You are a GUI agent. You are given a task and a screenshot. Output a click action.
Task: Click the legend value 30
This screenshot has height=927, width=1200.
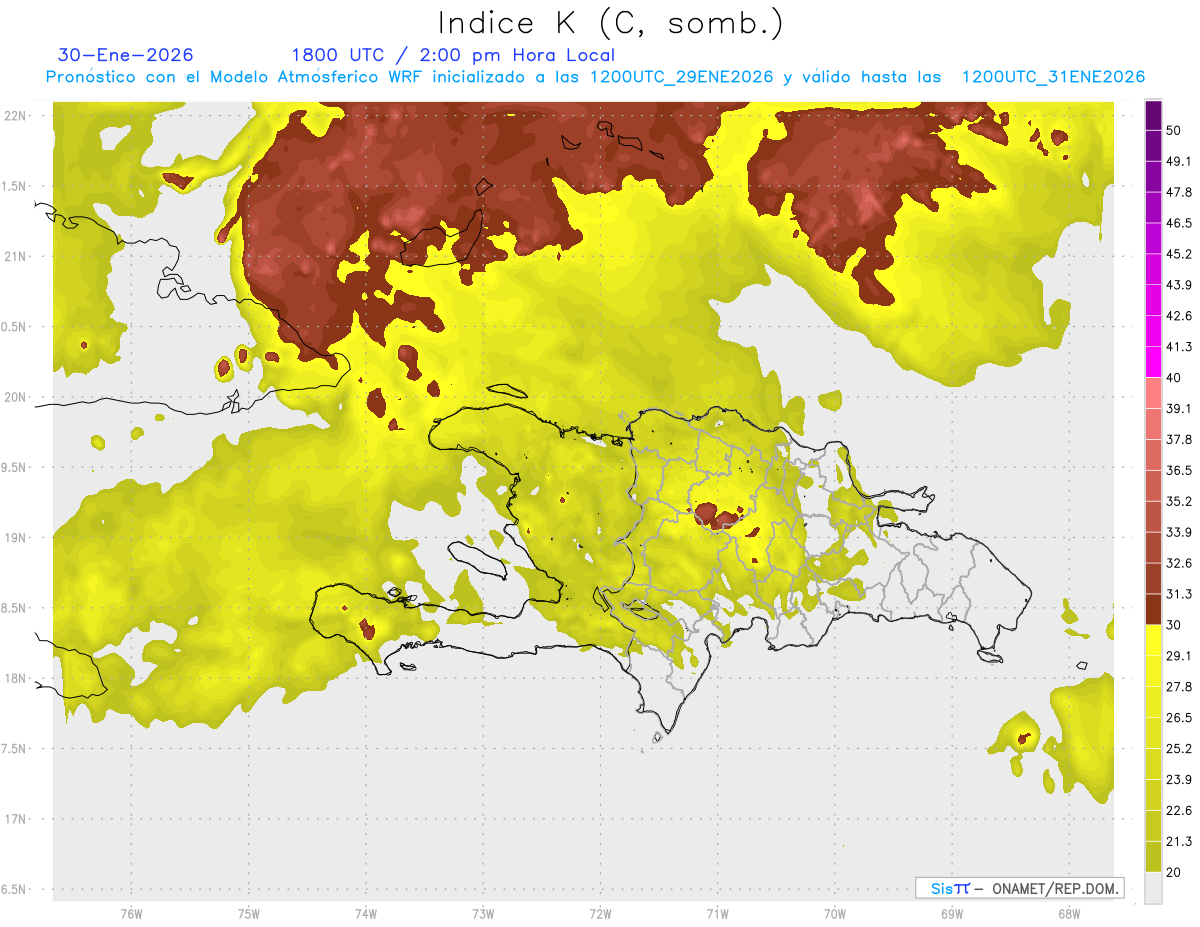[x=1175, y=625]
